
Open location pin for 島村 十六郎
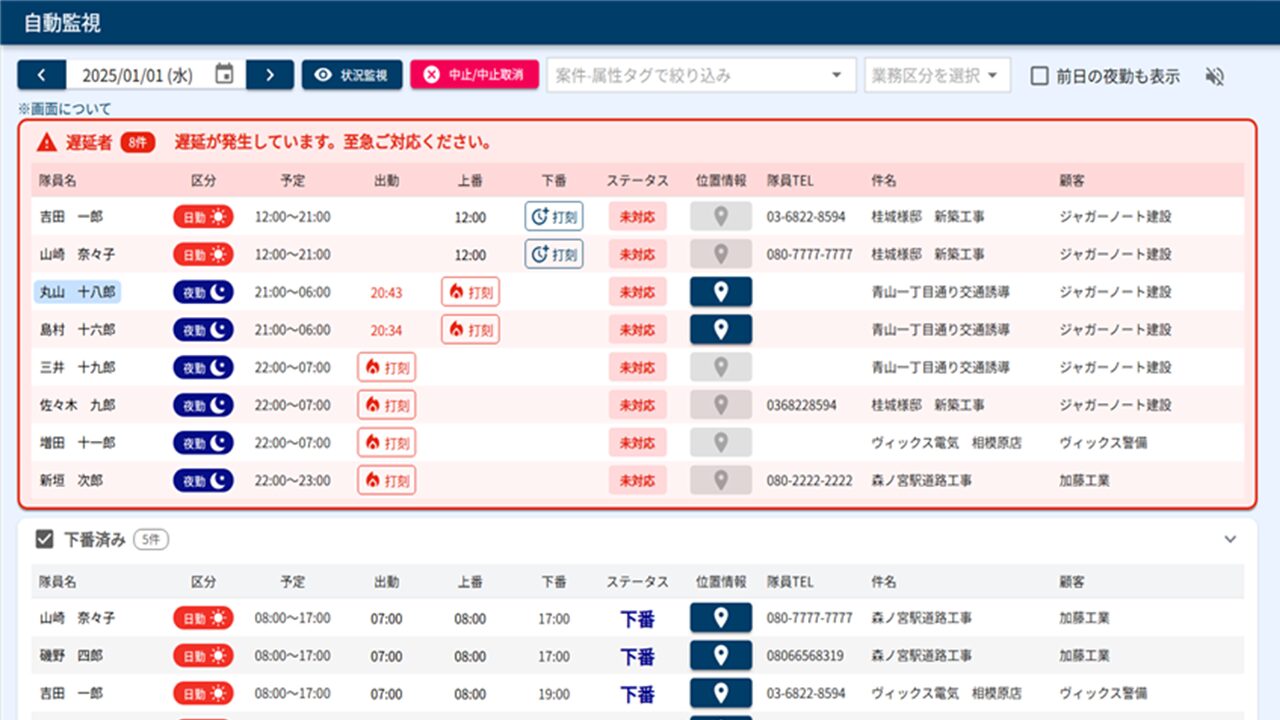pos(721,329)
